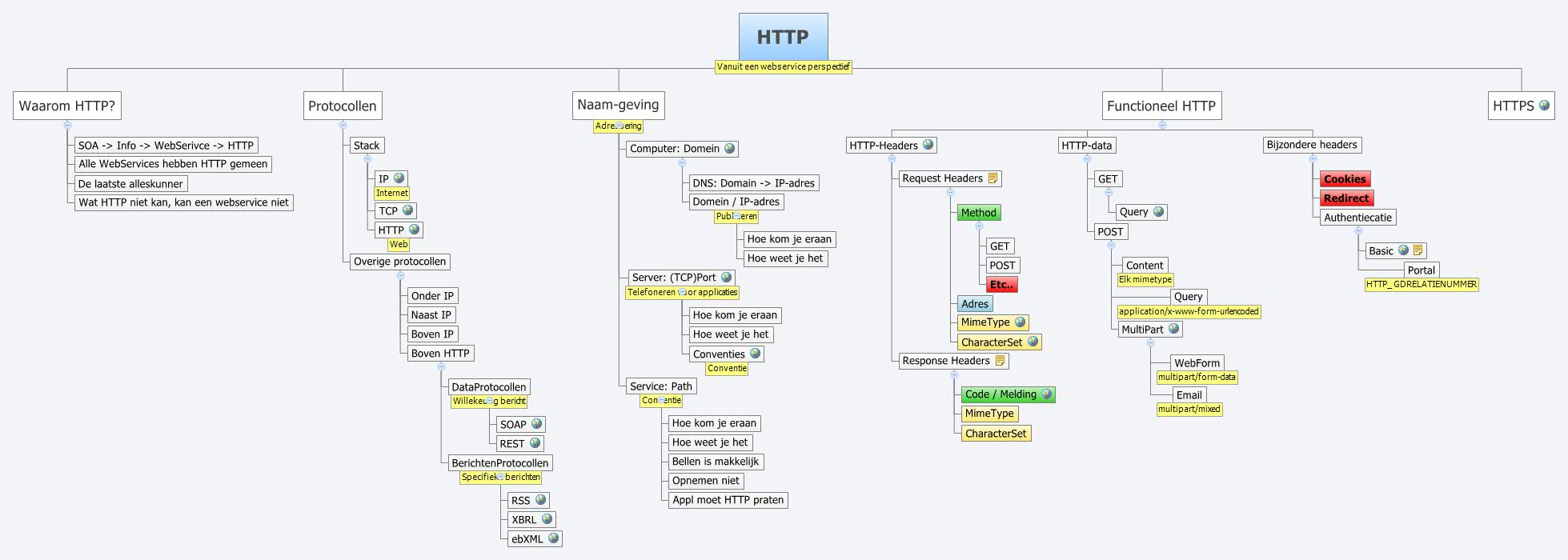Screen dimensions: 1568x560
Task: Select 'Bellen is makkelijk' node
Action: pyautogui.click(x=716, y=462)
